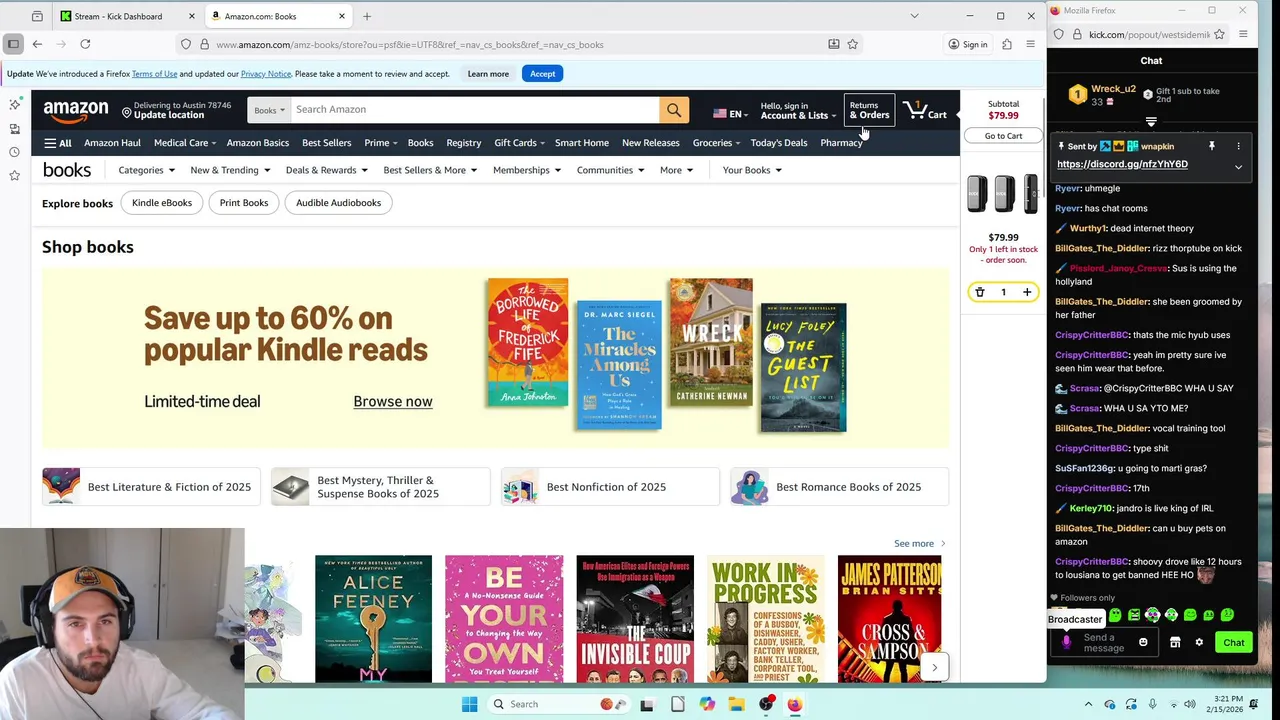Image resolution: width=1280 pixels, height=720 pixels.
Task: Open the Firefox application menu
Action: coord(1030,44)
